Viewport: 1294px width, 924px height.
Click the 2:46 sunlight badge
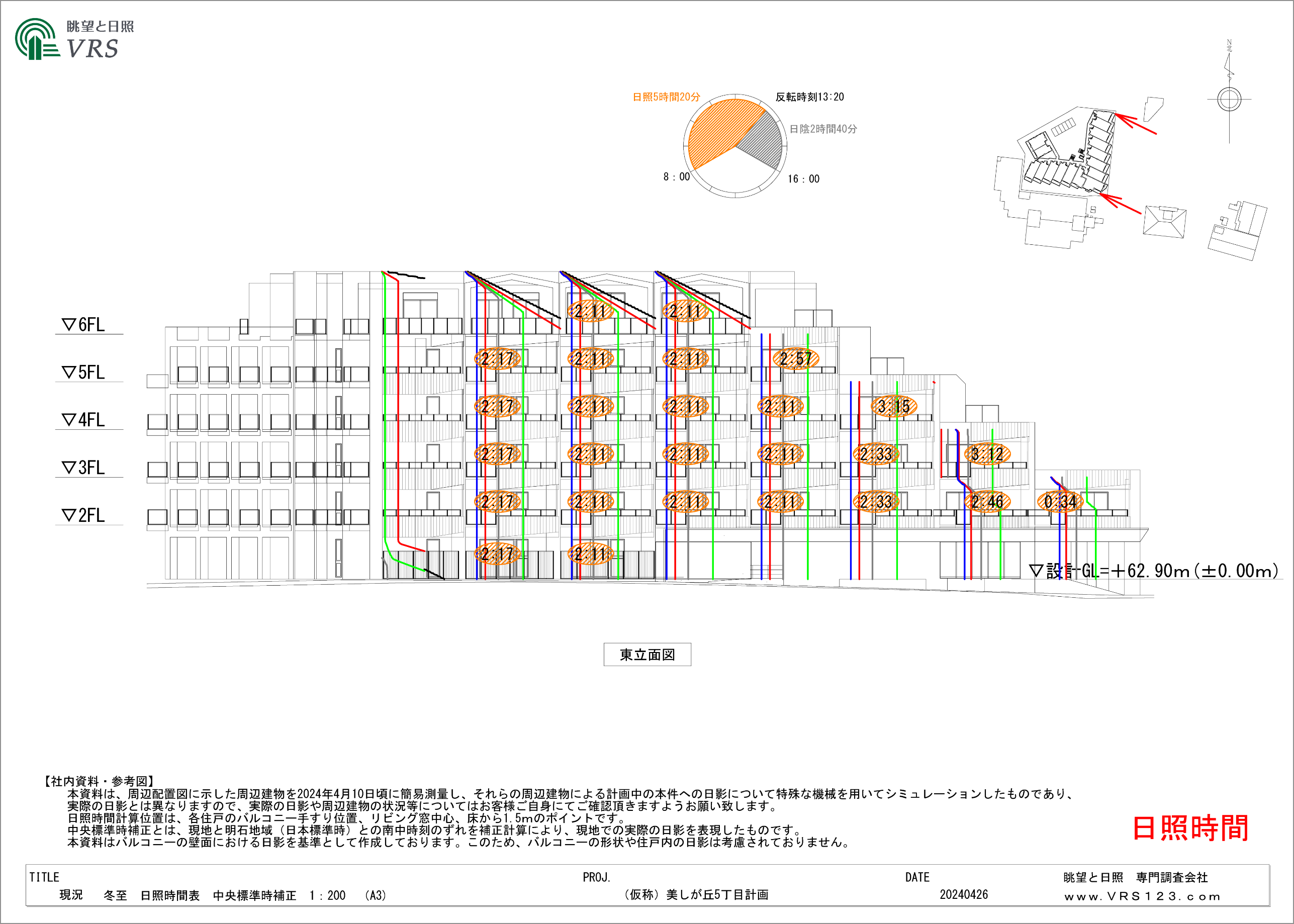tap(987, 502)
